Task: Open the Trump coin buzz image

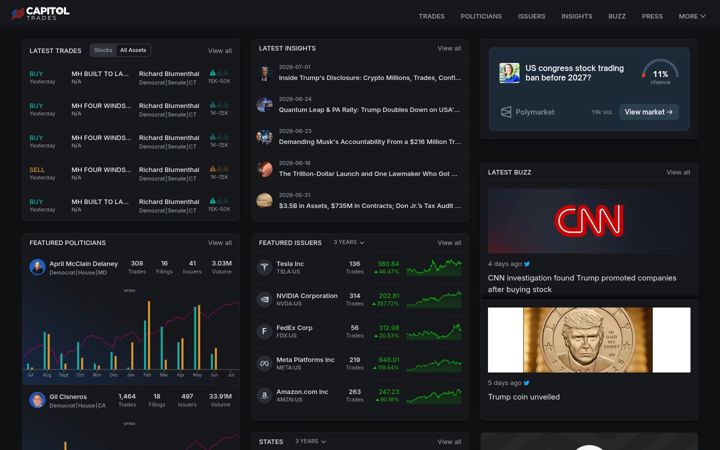Action: click(589, 340)
